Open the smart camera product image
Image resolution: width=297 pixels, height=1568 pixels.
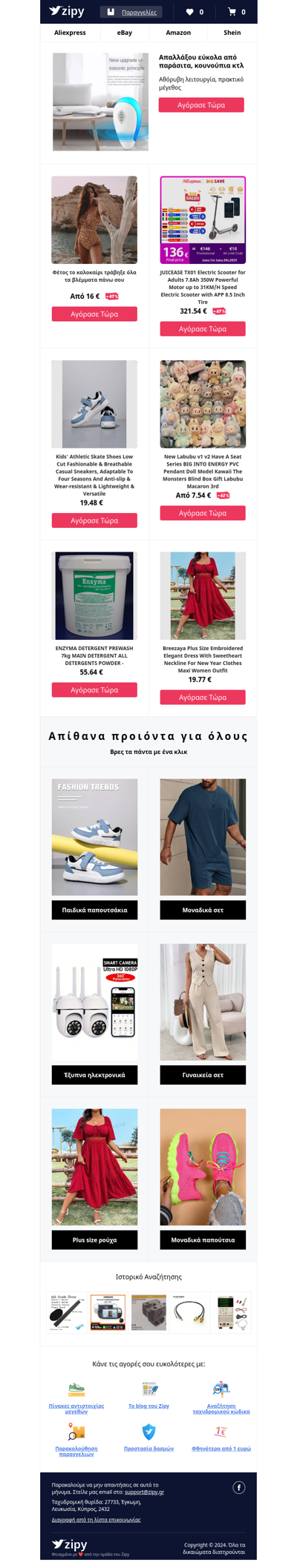coord(94,1002)
